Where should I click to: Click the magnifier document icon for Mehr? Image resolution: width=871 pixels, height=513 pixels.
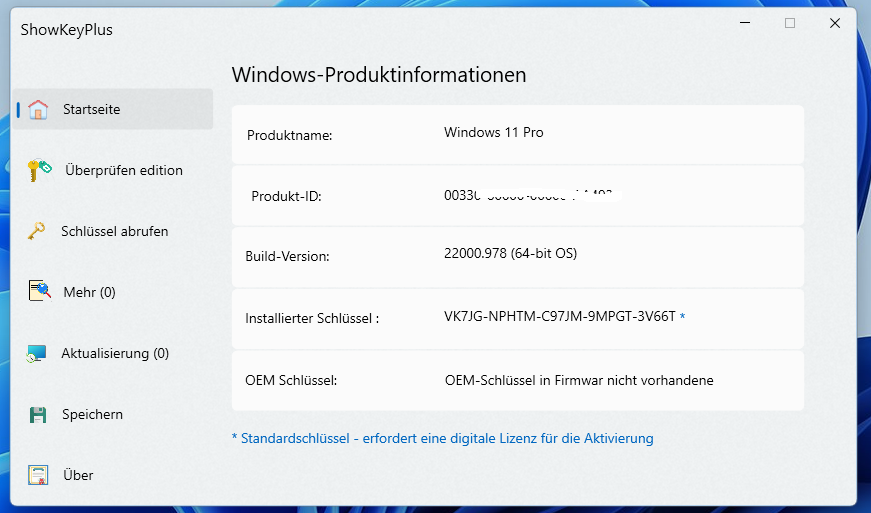pos(39,291)
